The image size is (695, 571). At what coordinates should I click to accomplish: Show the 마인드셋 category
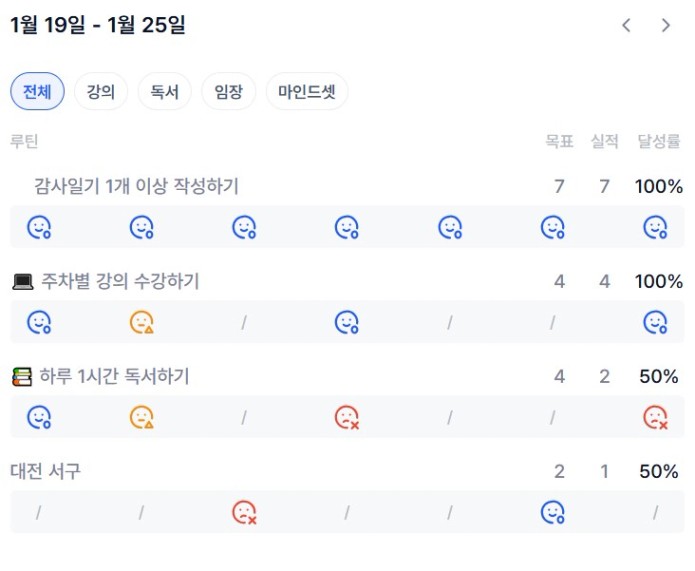[x=307, y=92]
